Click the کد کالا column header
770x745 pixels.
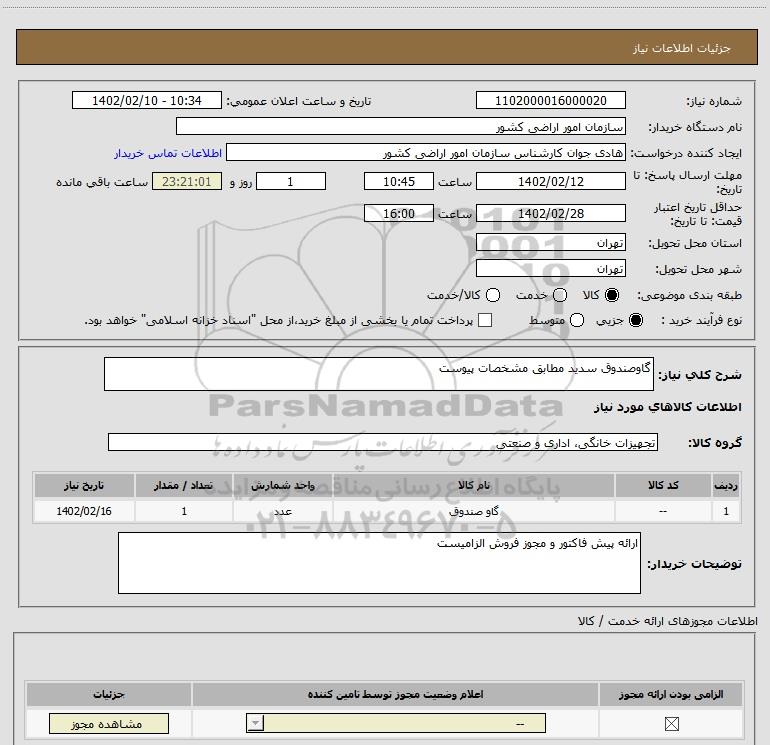[663, 485]
